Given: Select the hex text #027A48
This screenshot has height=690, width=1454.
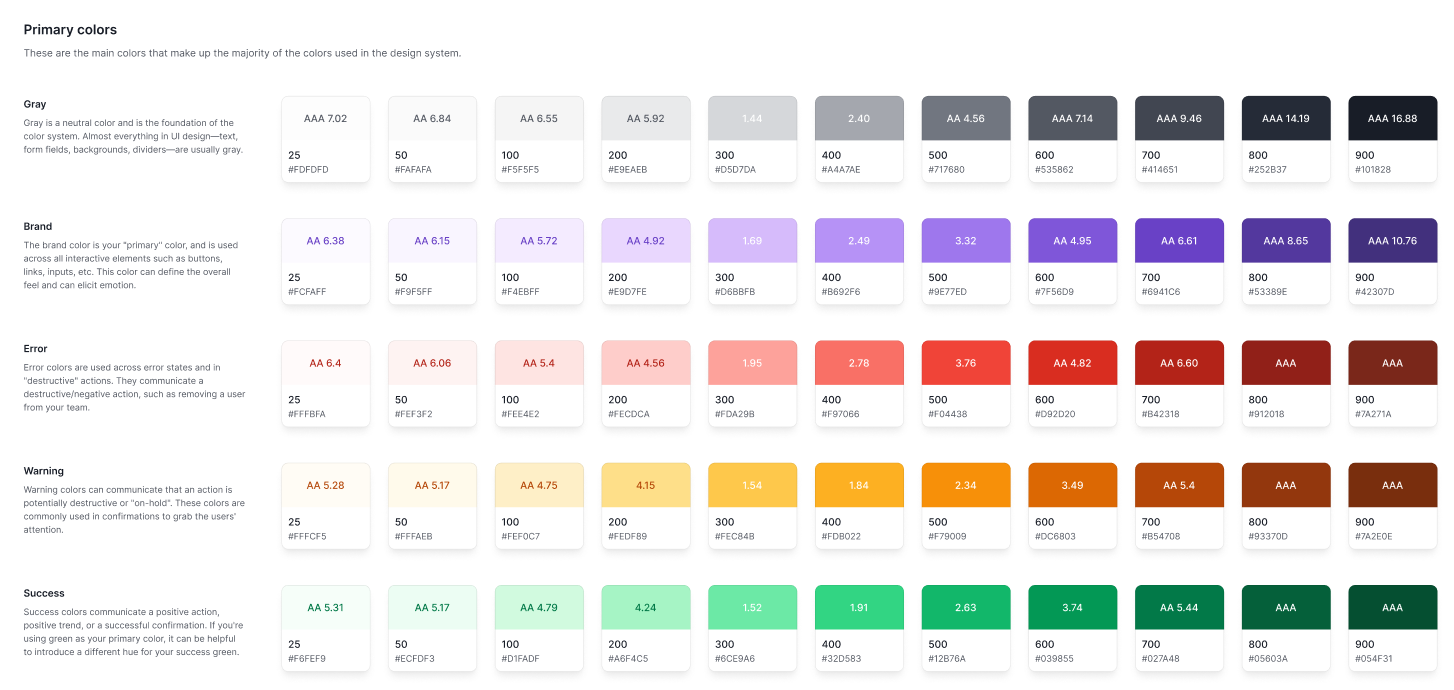Looking at the screenshot, I should tap(1161, 659).
